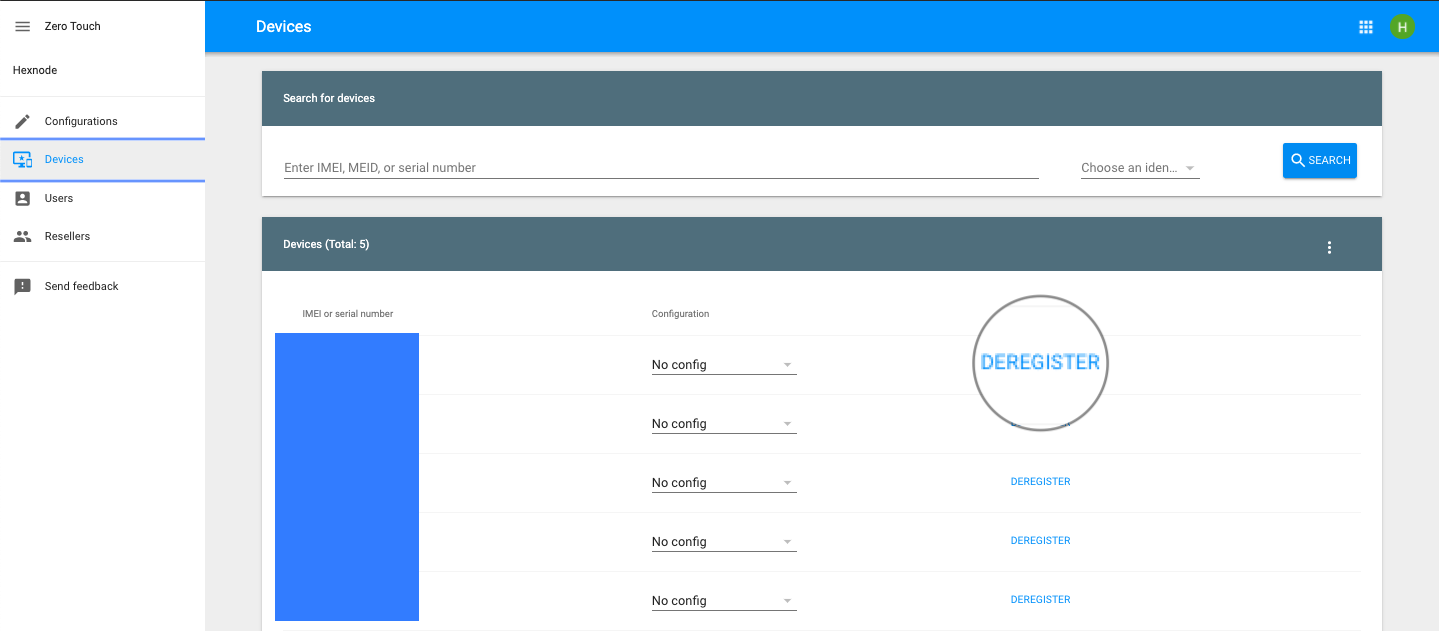Open the last device's No config dropdown
Viewport: 1439px width, 631px height.
coord(723,600)
